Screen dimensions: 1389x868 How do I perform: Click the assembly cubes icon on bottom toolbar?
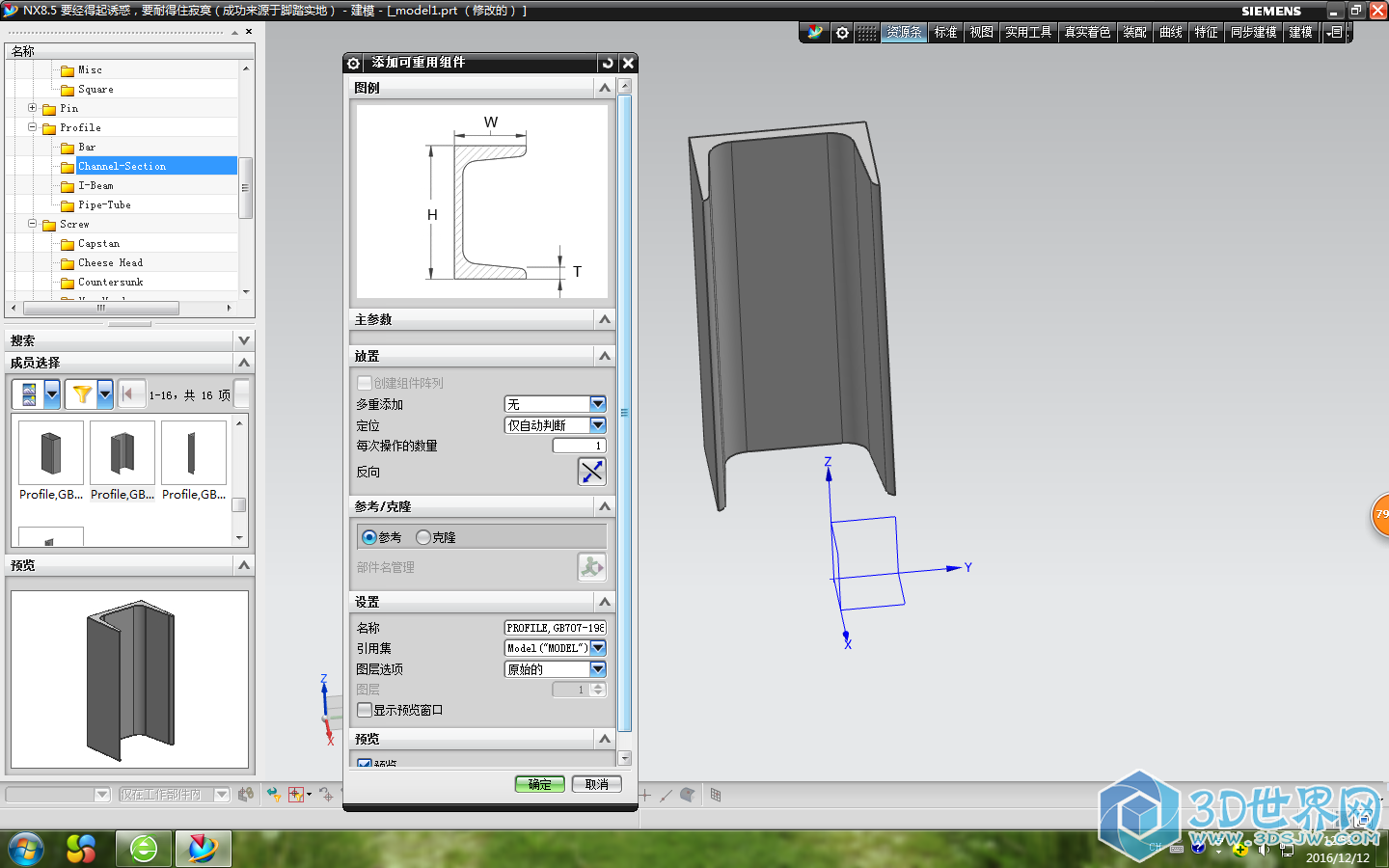click(246, 795)
